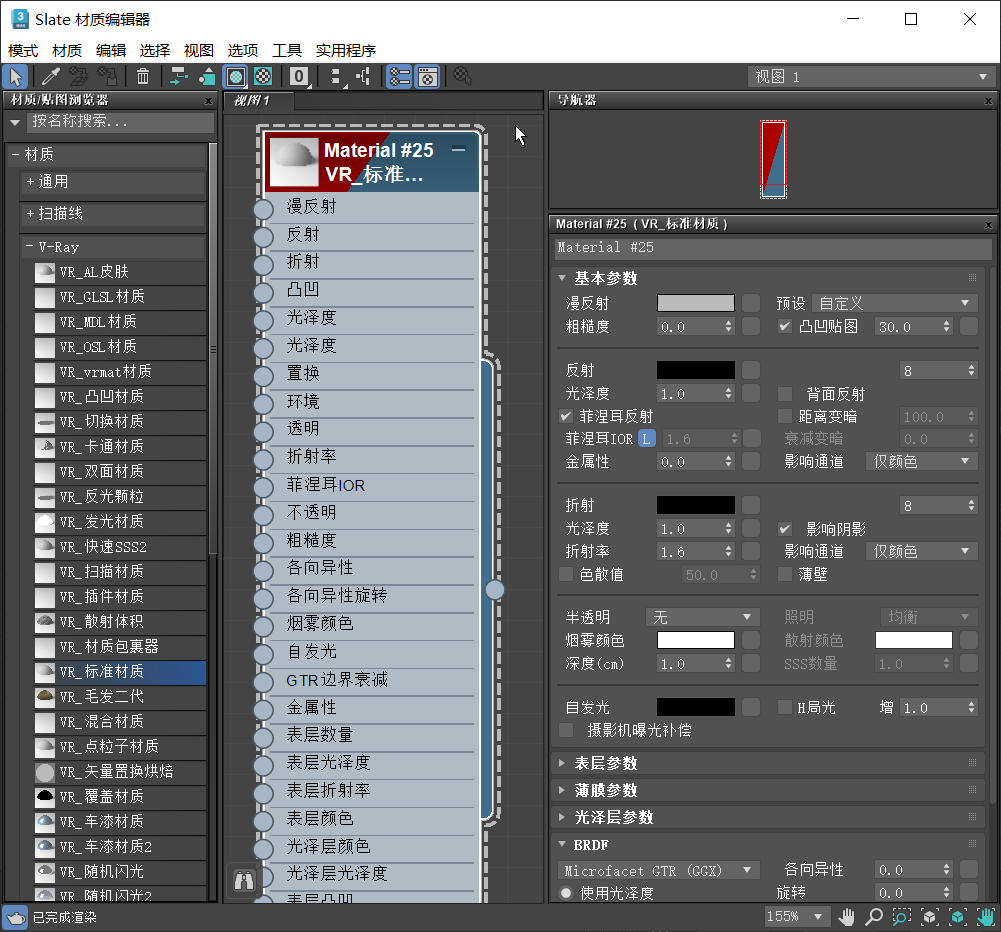Open reflection 影响通道 仅颜色 dropdown
The image size is (1001, 932).
[921, 462]
